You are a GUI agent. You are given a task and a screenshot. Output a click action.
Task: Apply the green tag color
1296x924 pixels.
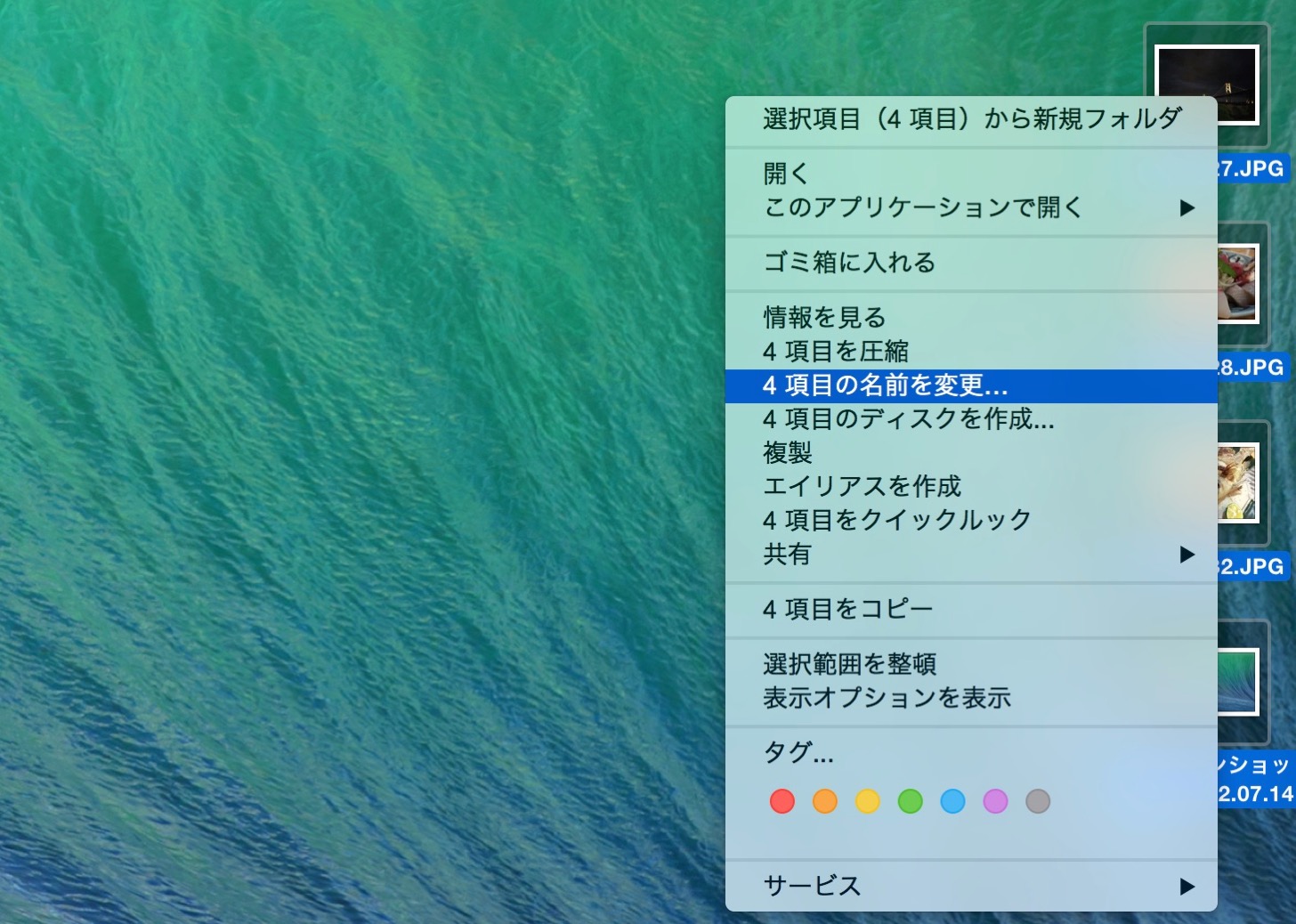point(911,801)
